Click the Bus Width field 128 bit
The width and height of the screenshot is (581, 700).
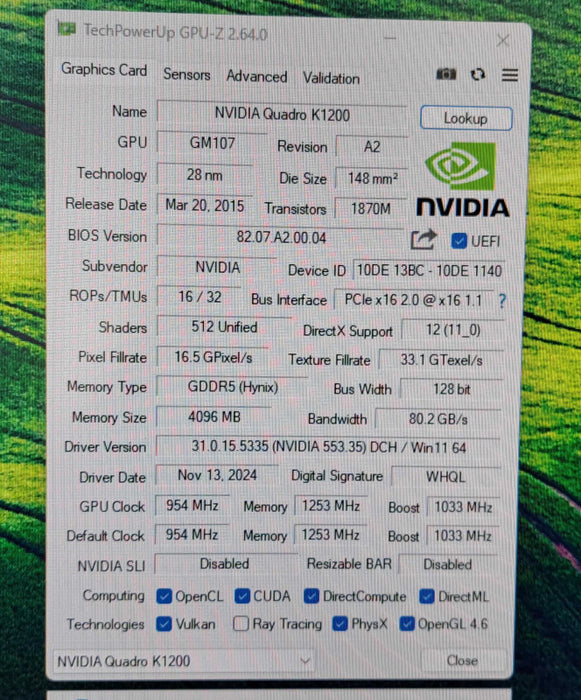click(451, 389)
